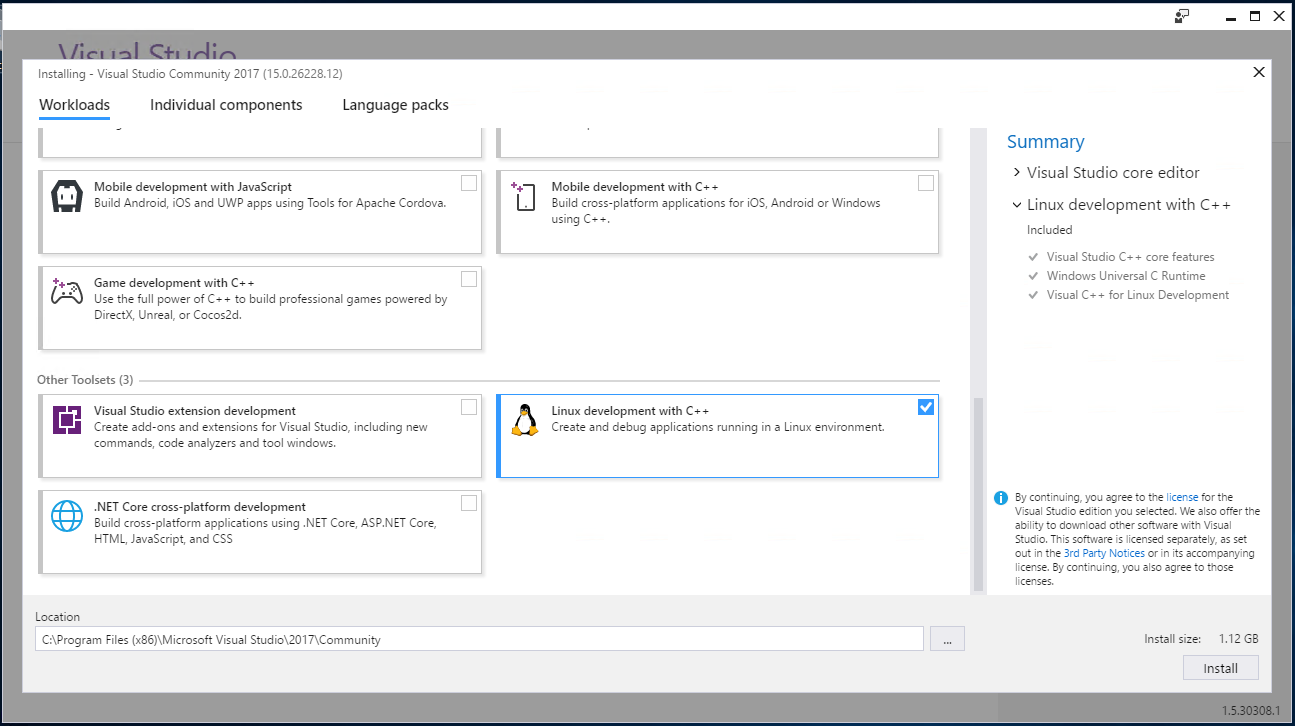Viewport: 1295px width, 726px height.
Task: Click the Game development controller icon
Action: (67, 292)
